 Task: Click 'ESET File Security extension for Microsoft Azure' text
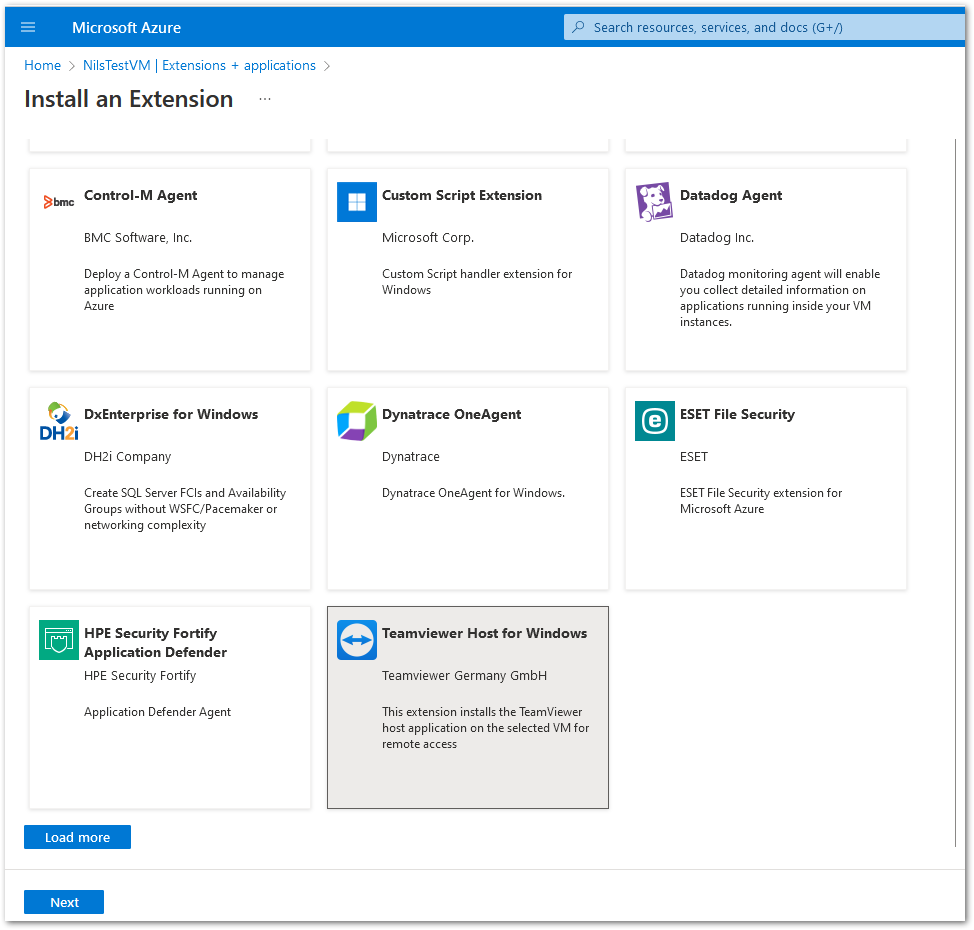[761, 501]
